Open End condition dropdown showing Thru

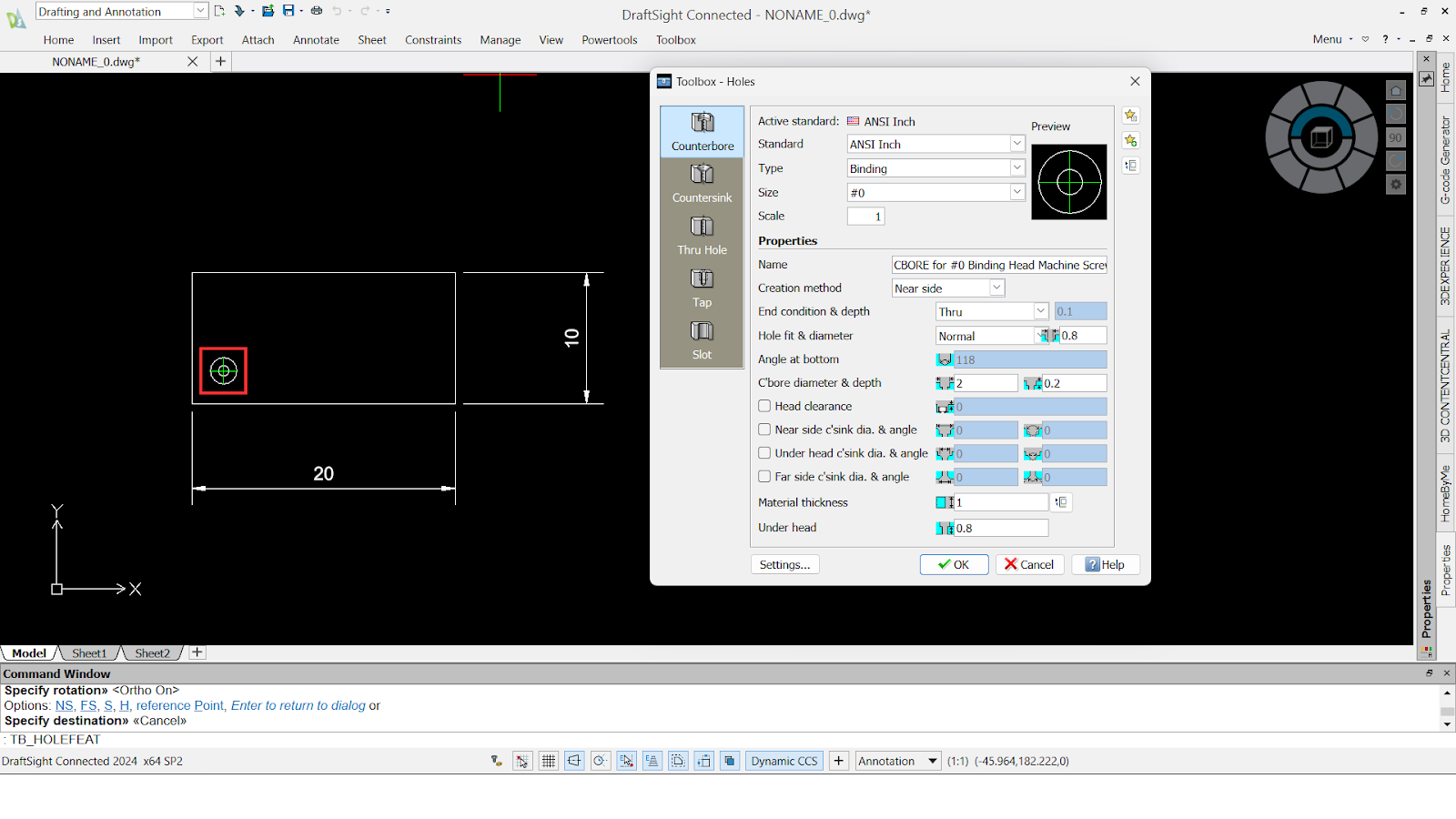992,311
